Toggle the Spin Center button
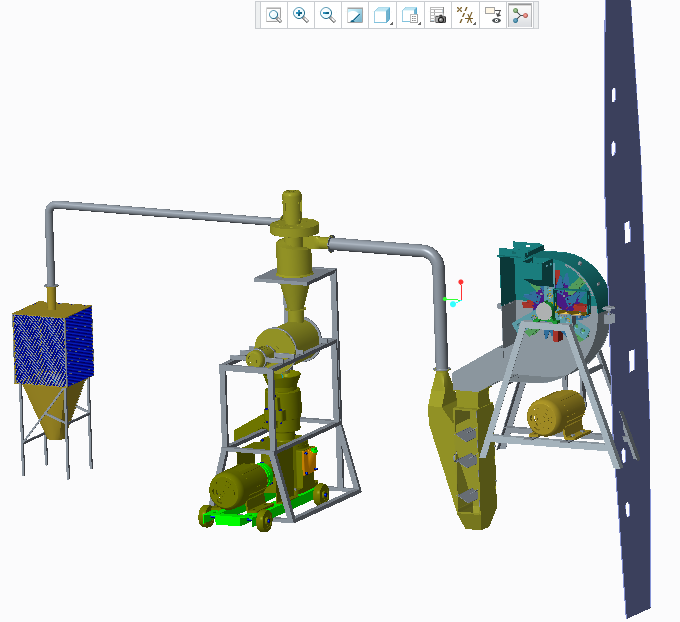Screen dimensions: 680x622 [x=520, y=15]
